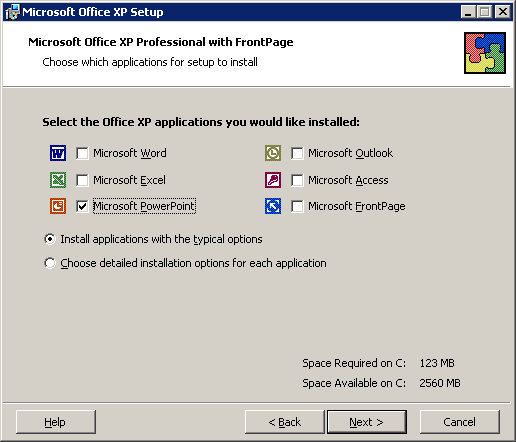Tick the Microsoft Outlook checkbox
This screenshot has height=442, width=516.
click(x=297, y=154)
